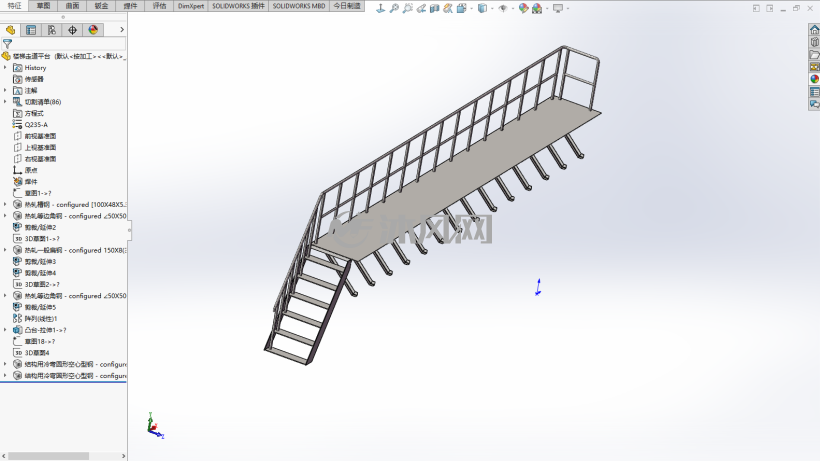Switch to the ConfigurationManager tab

pyautogui.click(x=51, y=30)
